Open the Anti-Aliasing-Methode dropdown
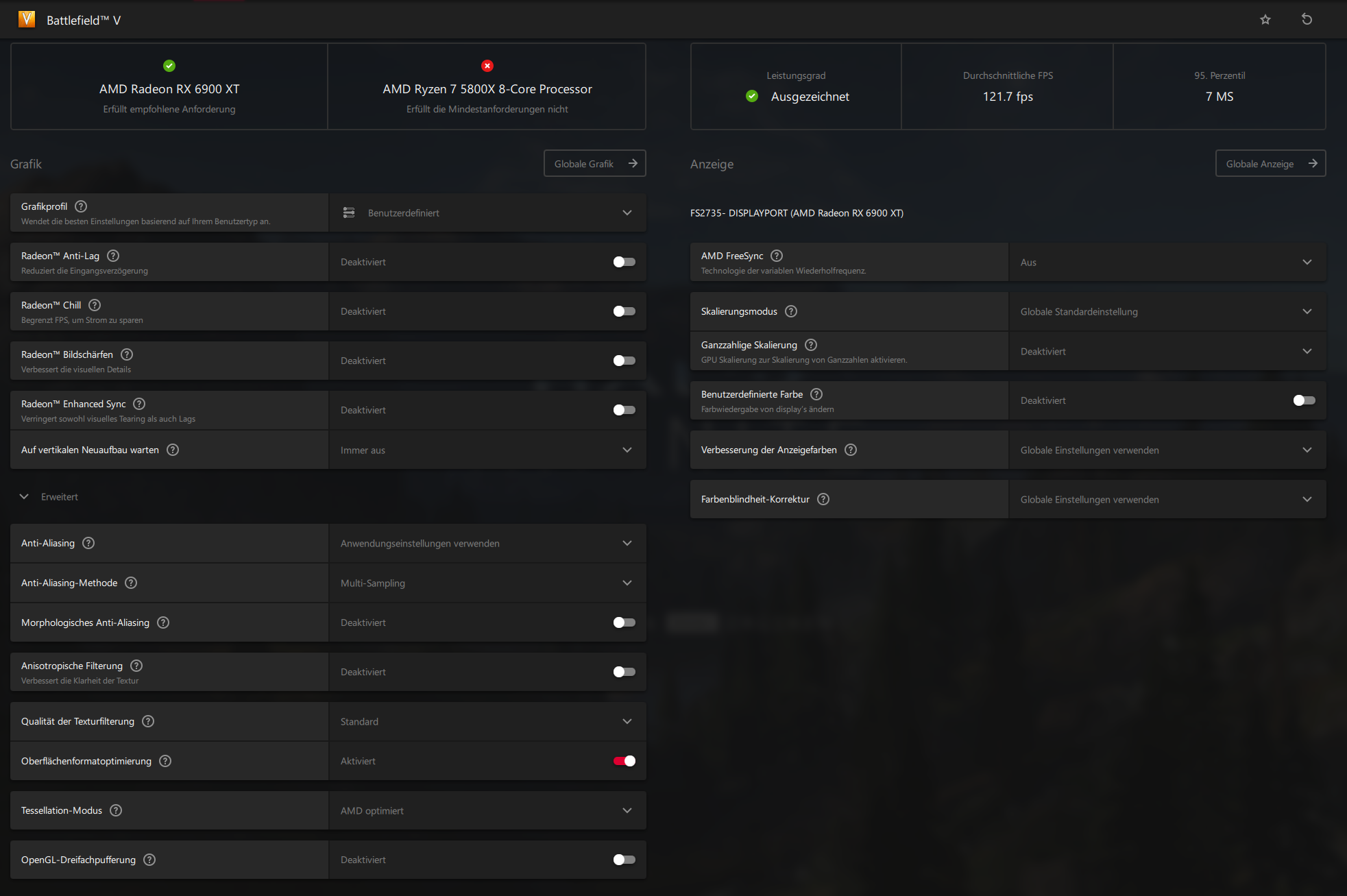Image resolution: width=1347 pixels, height=896 pixels. click(487, 583)
